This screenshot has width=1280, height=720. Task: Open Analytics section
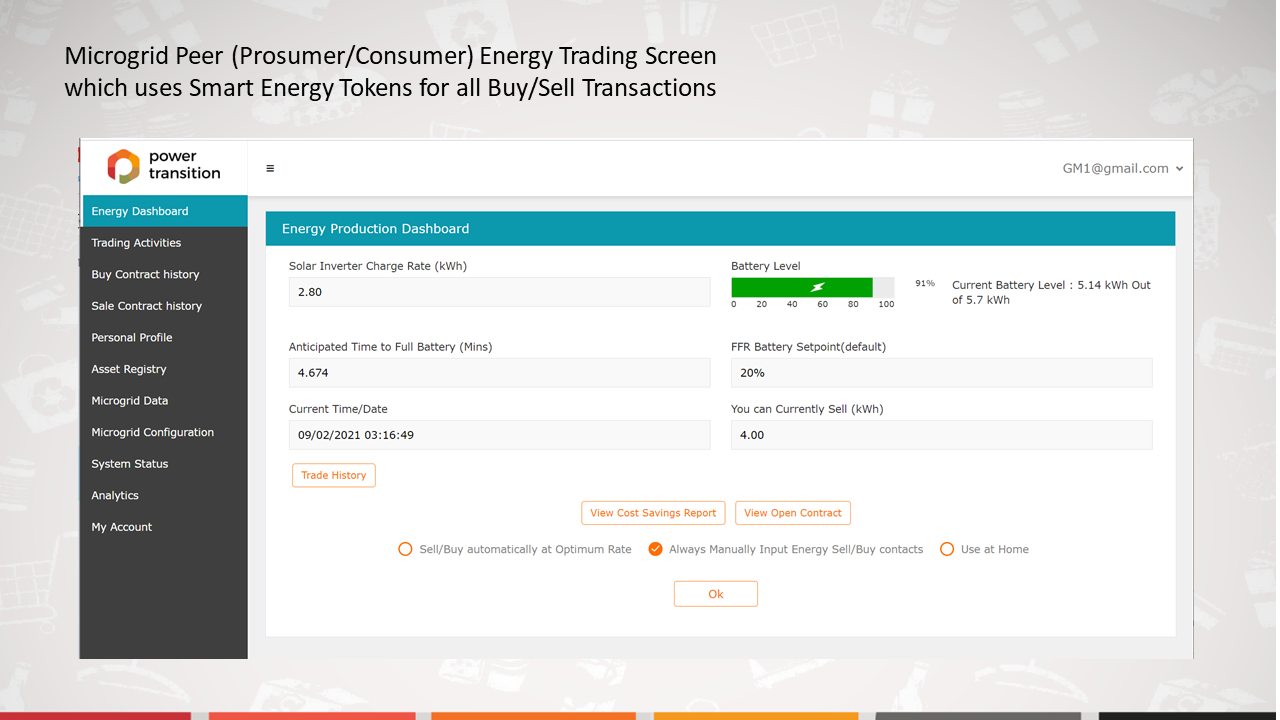click(x=164, y=495)
